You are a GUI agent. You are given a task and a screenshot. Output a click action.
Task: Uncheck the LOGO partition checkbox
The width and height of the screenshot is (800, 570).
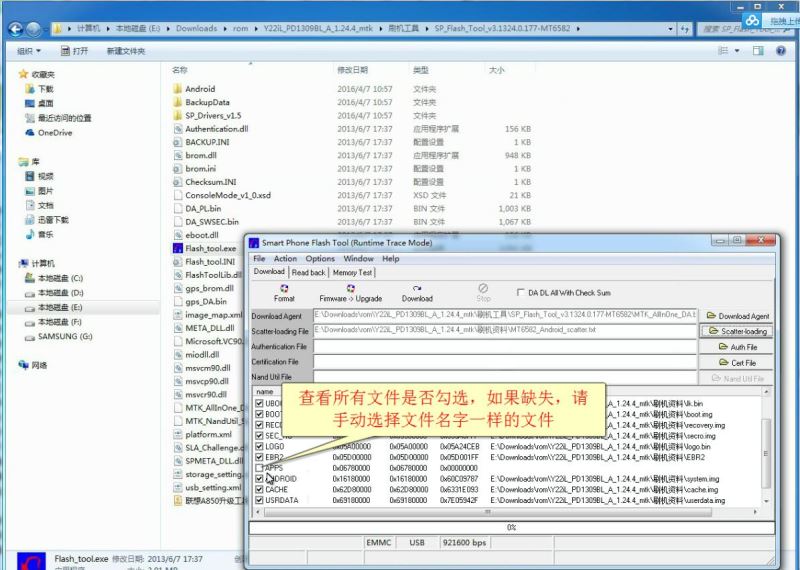(x=259, y=447)
